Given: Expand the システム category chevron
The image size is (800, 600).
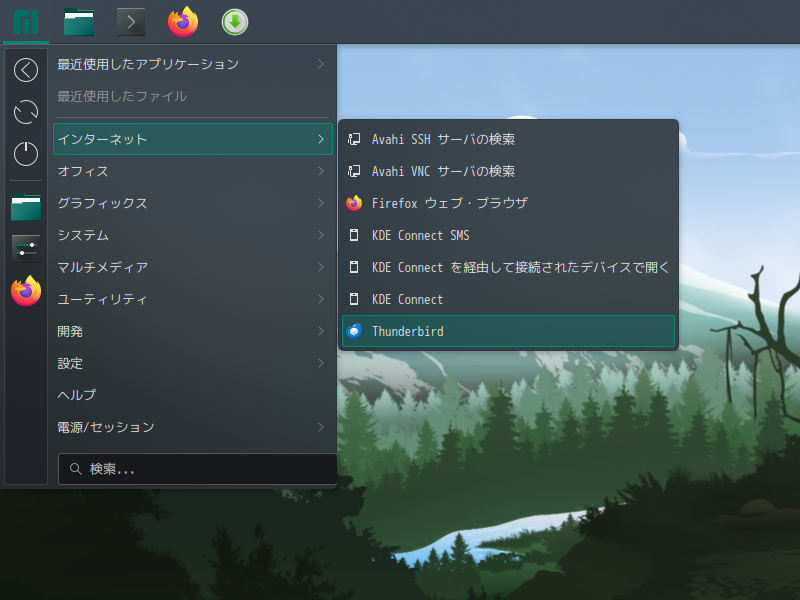Looking at the screenshot, I should click(x=320, y=235).
